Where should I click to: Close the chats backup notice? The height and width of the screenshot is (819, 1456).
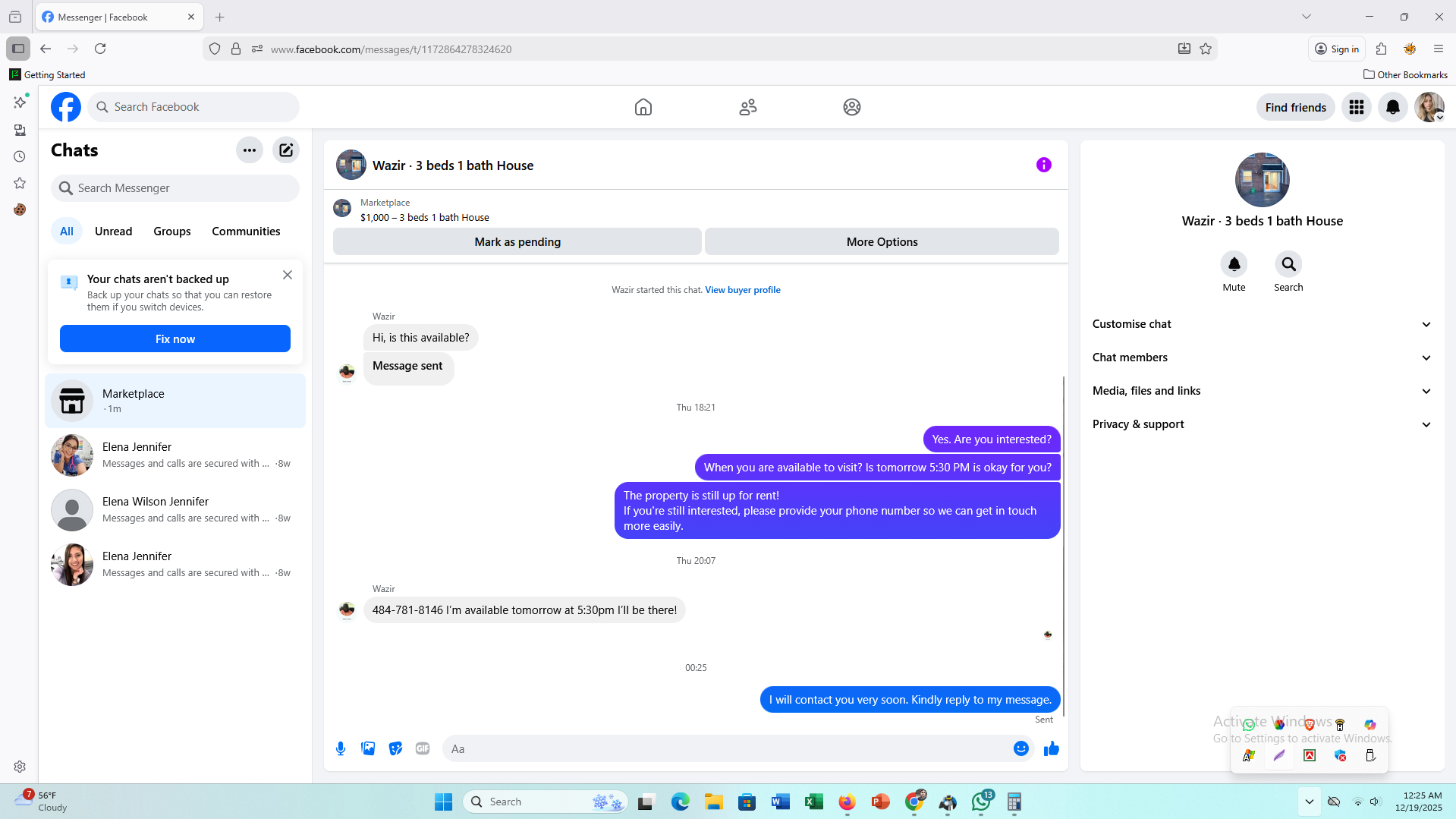click(288, 275)
